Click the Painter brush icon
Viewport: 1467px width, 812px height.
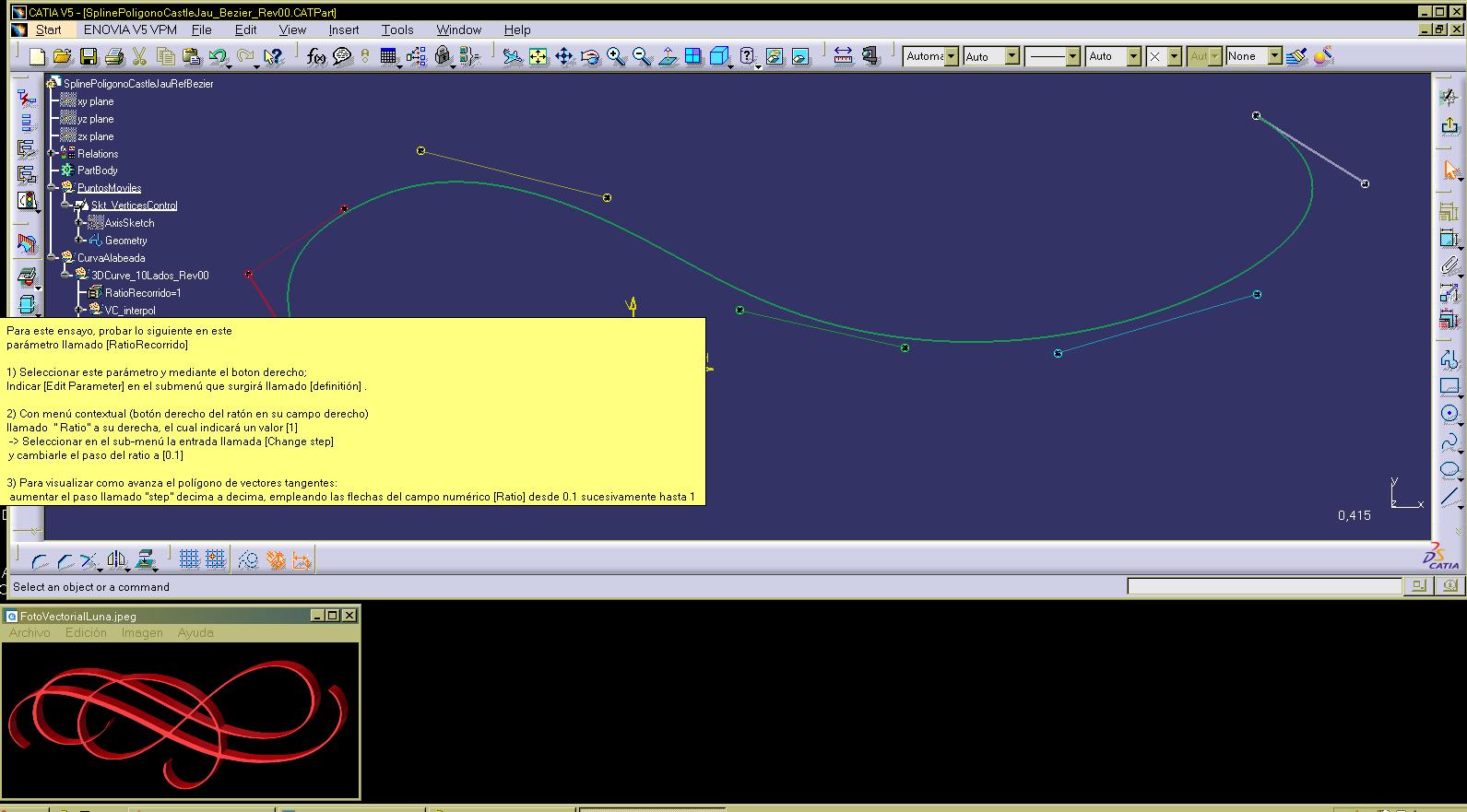(1296, 57)
